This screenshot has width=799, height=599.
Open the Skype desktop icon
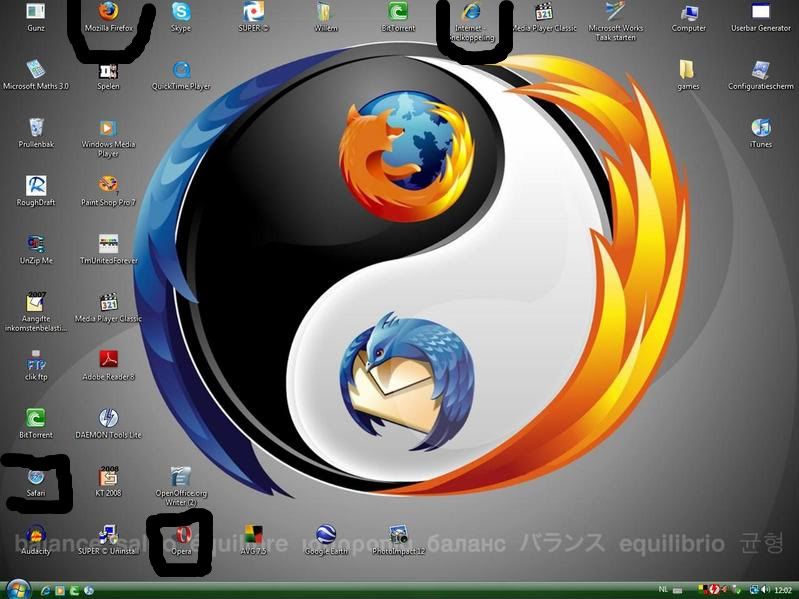[181, 17]
